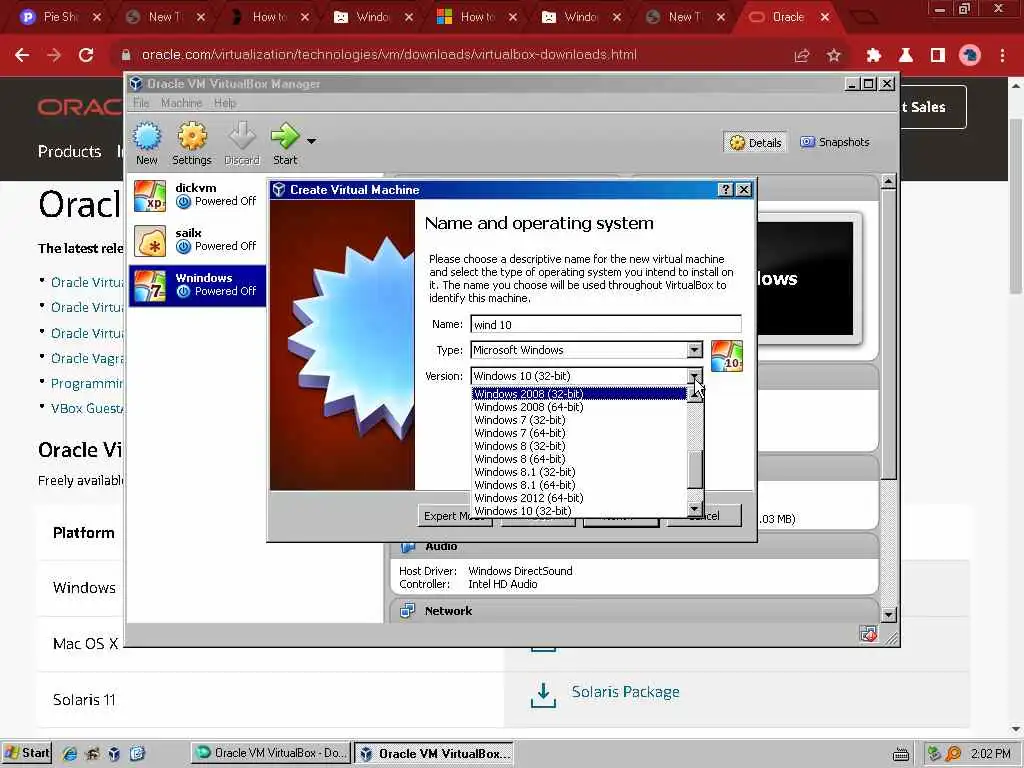Switch to Snapshots view
Viewport: 1024px width, 768px height.
click(x=835, y=142)
